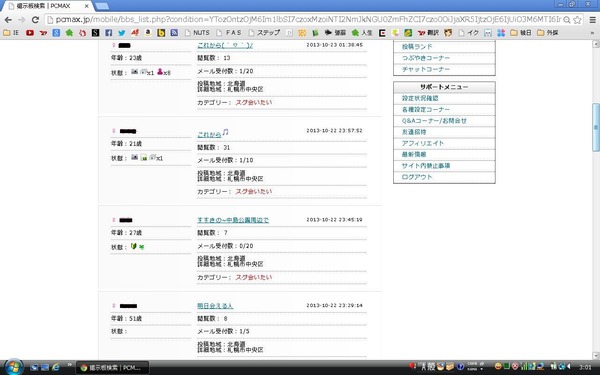Viewport: 600px width, 375px height.
Task: Open the 人生 bookmark
Action: (x=362, y=33)
